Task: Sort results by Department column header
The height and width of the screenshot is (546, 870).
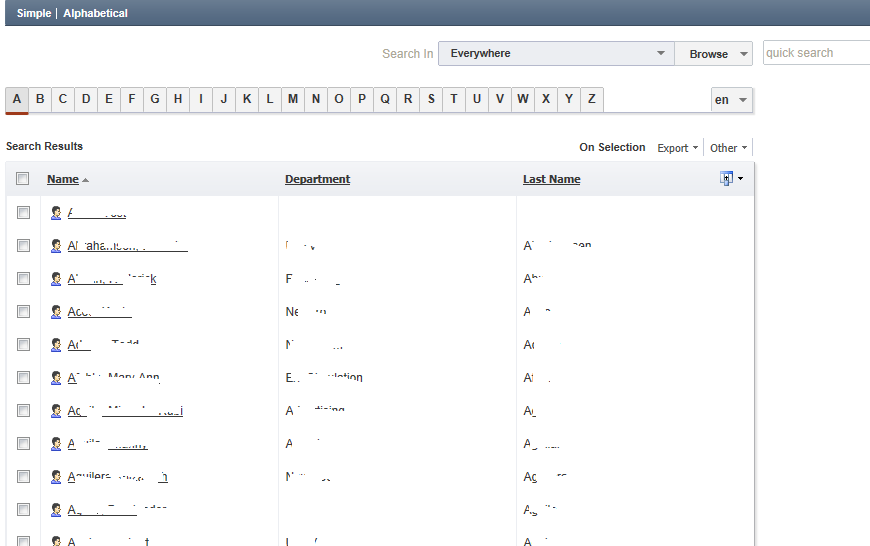Action: click(x=317, y=179)
